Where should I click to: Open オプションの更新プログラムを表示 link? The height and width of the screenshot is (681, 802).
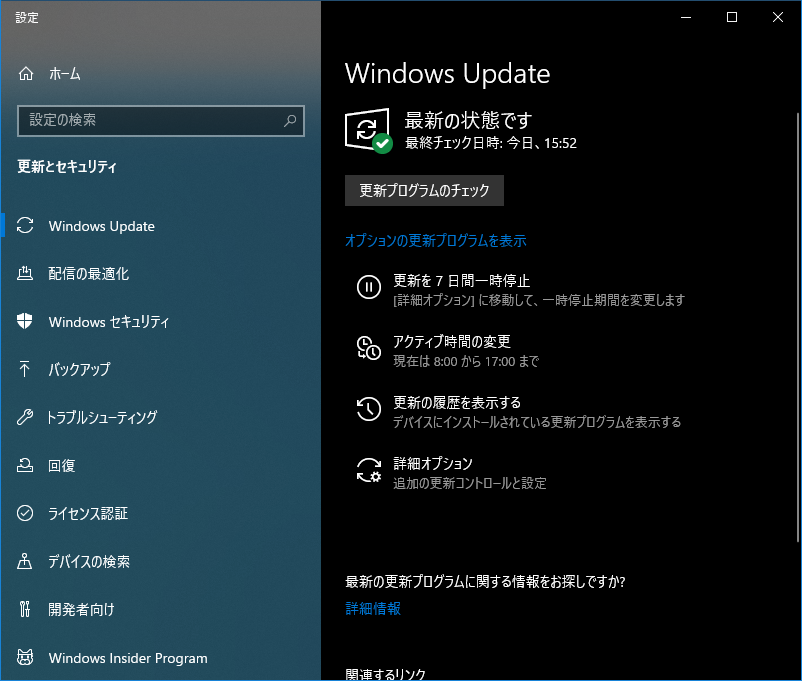click(x=435, y=240)
